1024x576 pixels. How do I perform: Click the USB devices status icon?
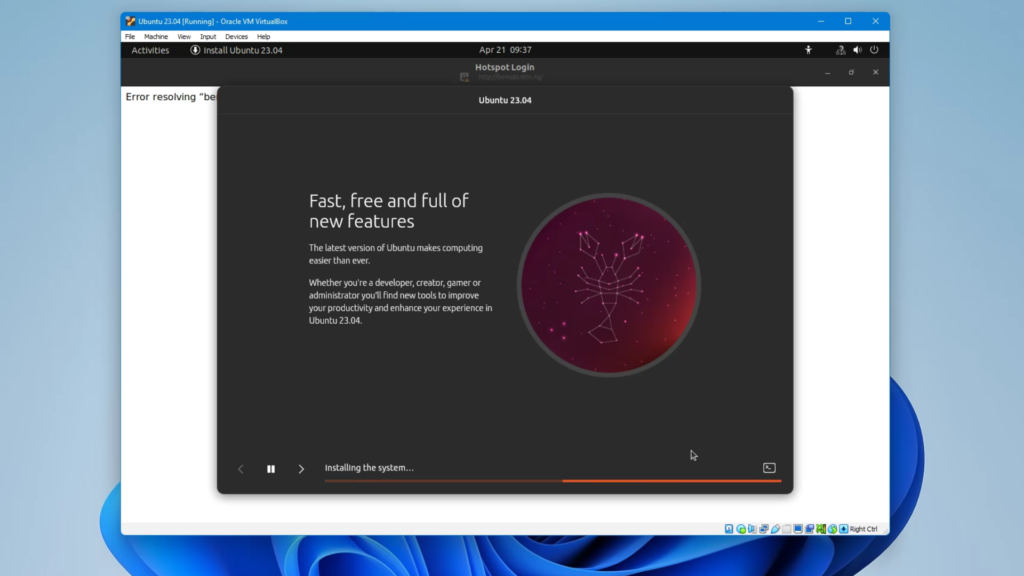click(x=775, y=529)
